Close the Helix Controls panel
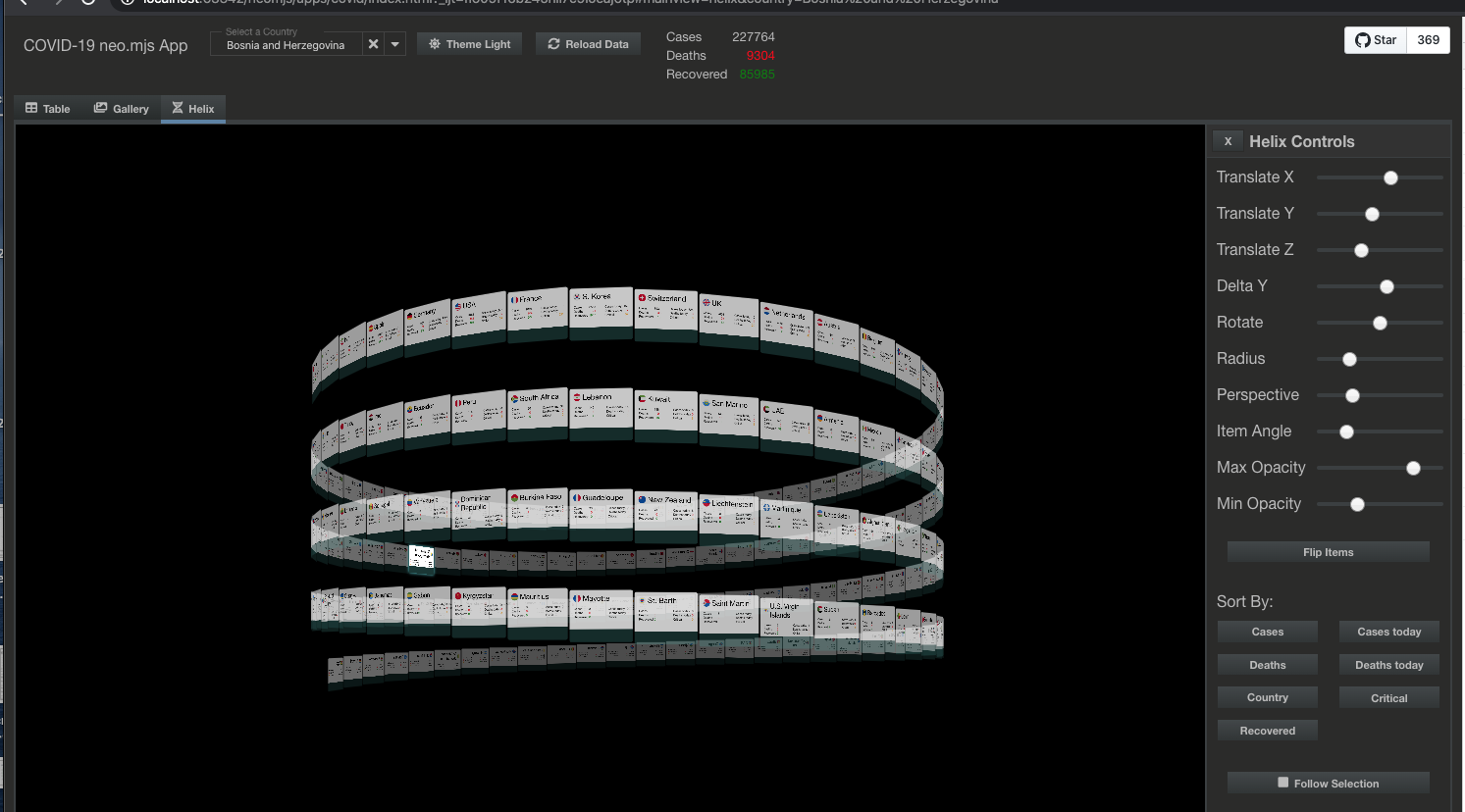This screenshot has height=812, width=1465. click(1228, 141)
